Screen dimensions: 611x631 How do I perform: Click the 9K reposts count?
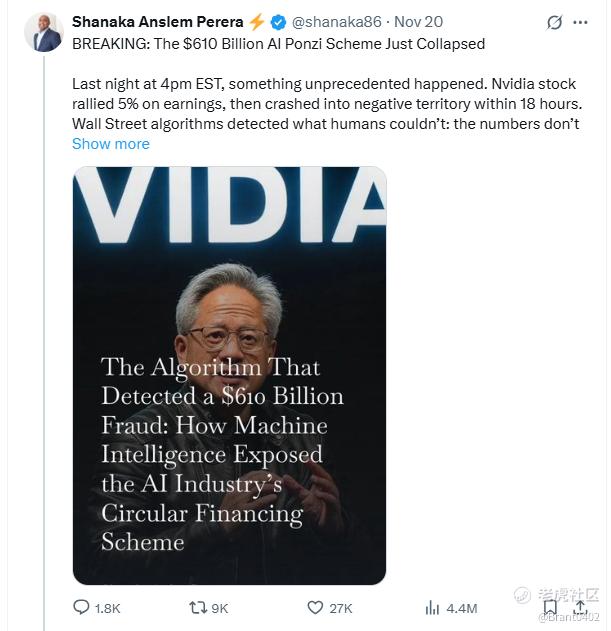click(220, 608)
